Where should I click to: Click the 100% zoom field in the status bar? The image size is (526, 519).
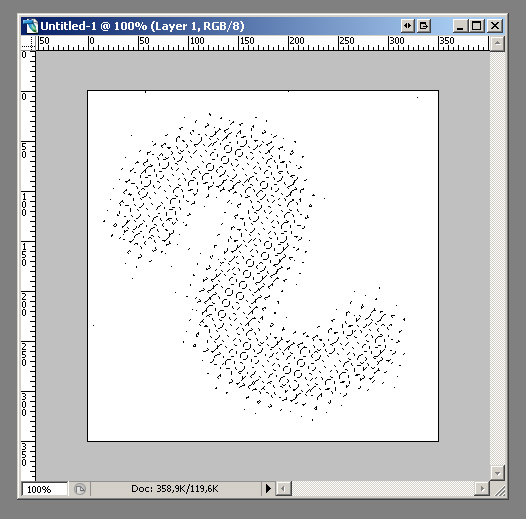coord(44,489)
